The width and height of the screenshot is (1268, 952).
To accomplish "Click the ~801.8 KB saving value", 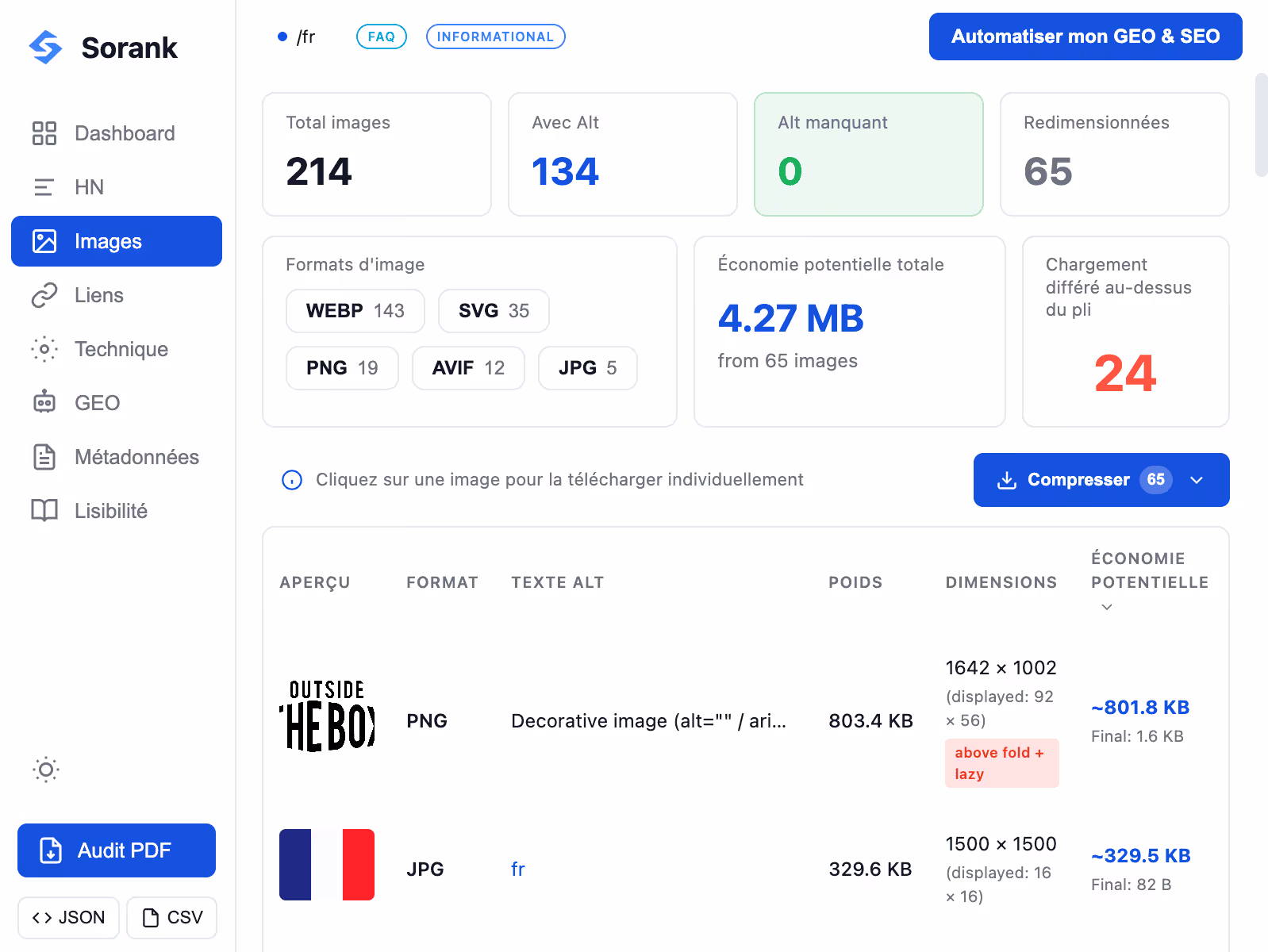I will [x=1140, y=708].
